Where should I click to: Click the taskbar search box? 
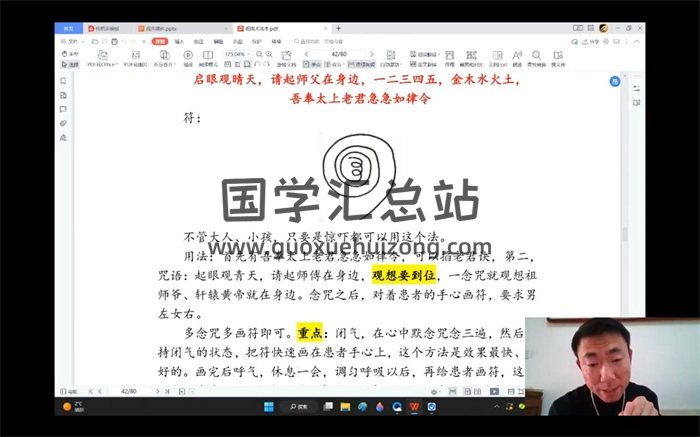[x=299, y=407]
